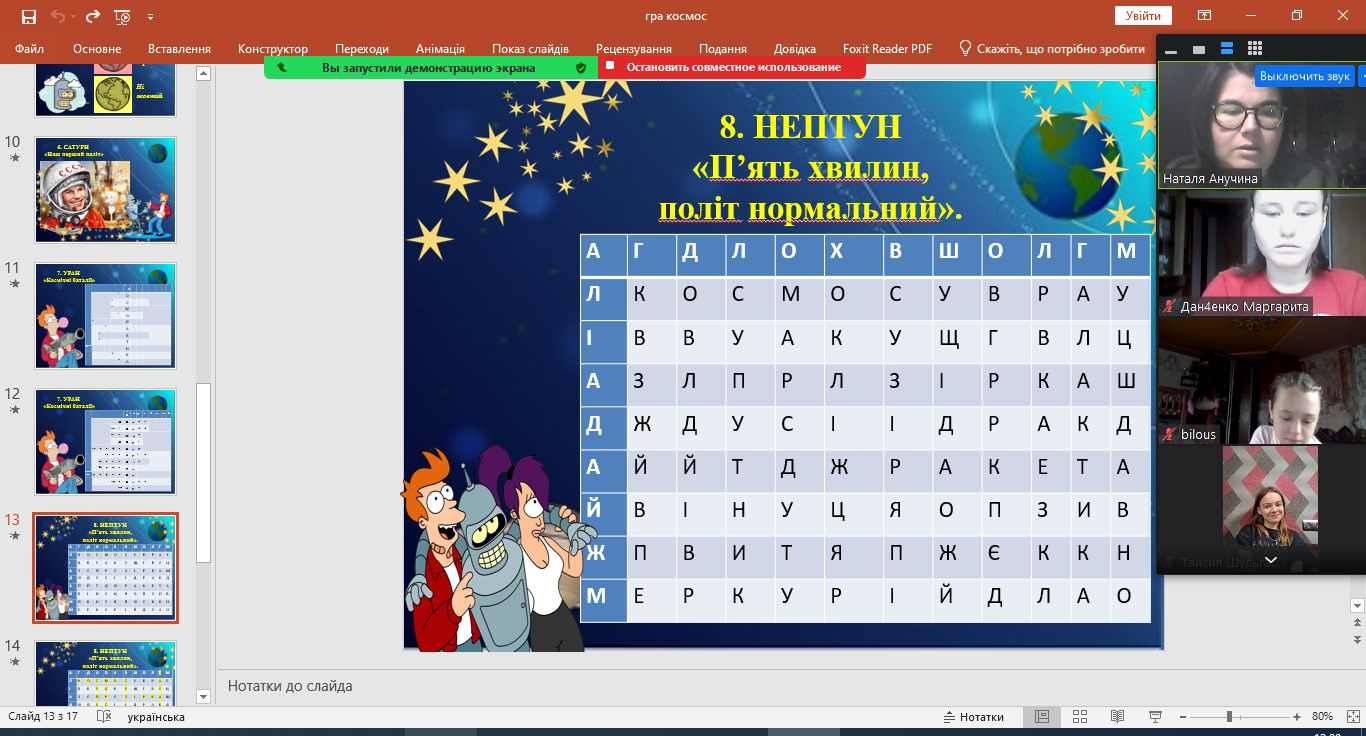This screenshot has width=1366, height=736.
Task: Select Дан4енко Маргарита video tile
Action: pos(1262,252)
